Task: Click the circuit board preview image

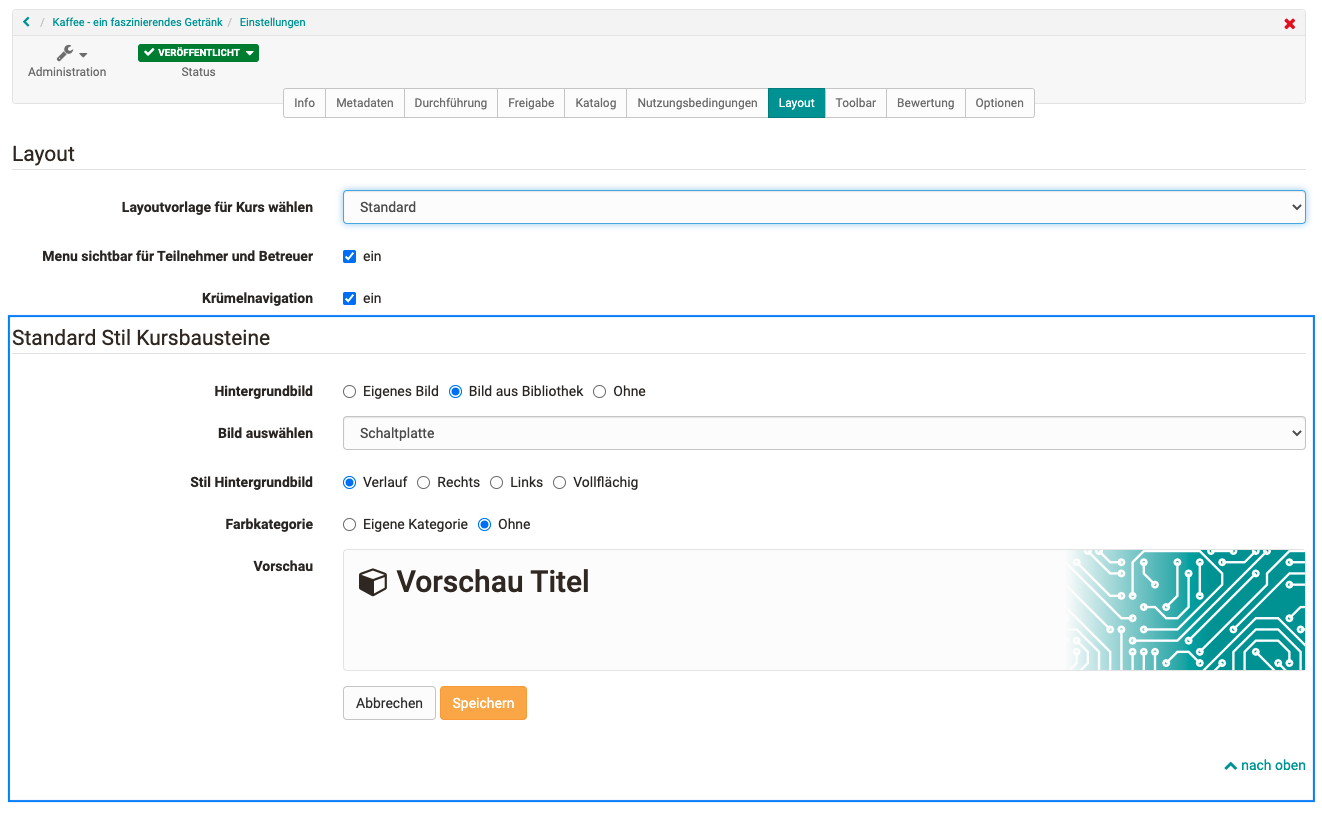Action: (1185, 609)
